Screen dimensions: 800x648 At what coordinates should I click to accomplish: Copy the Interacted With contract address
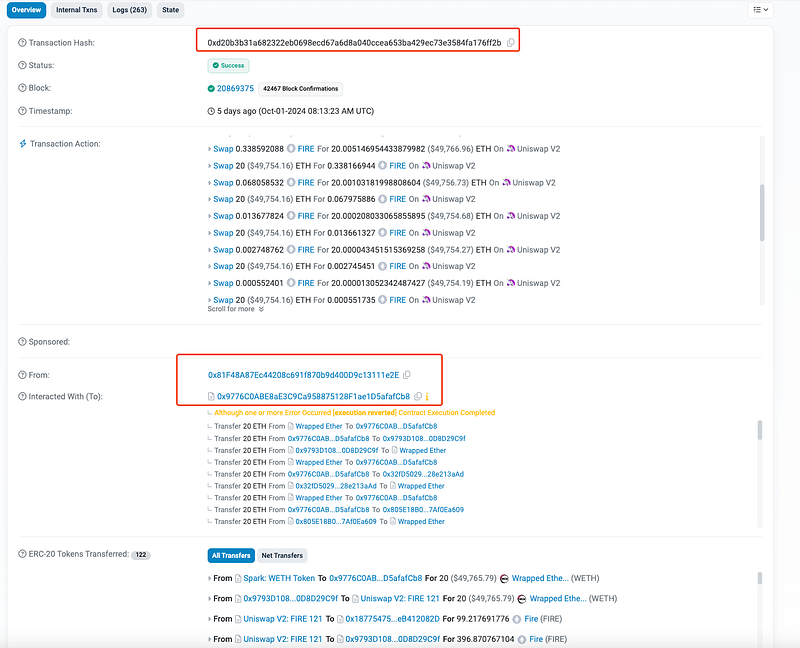coord(418,397)
